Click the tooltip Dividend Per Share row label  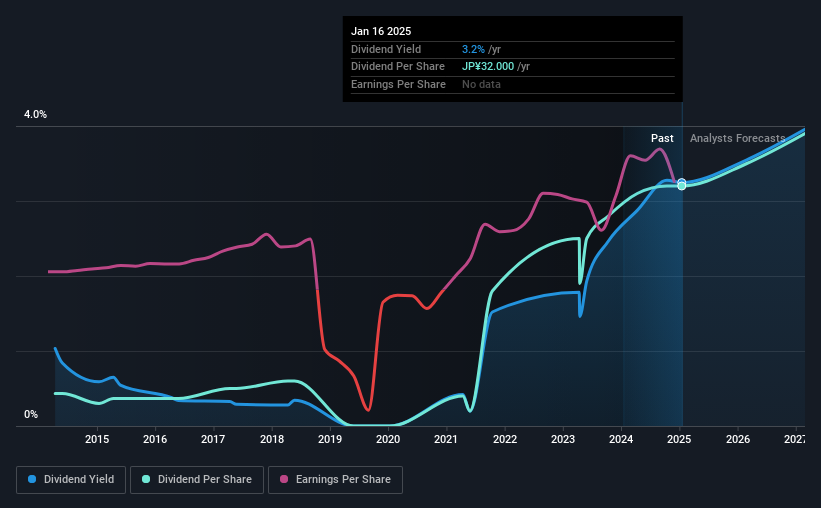(398, 67)
